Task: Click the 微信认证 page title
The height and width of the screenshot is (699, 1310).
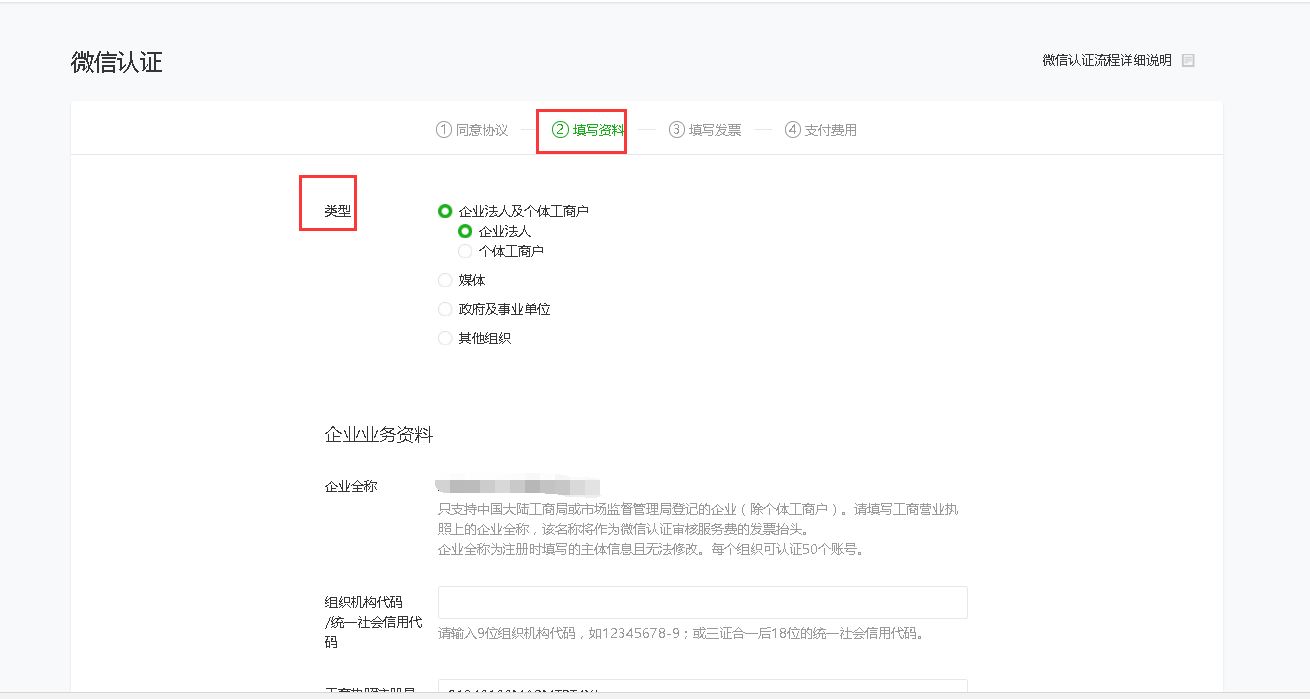Action: [x=117, y=62]
